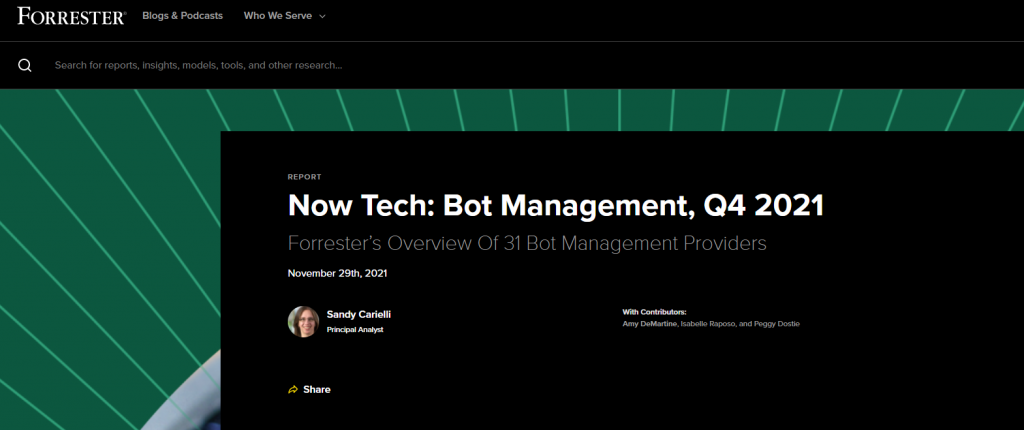Click the yellow Share arrow icon

click(x=293, y=389)
